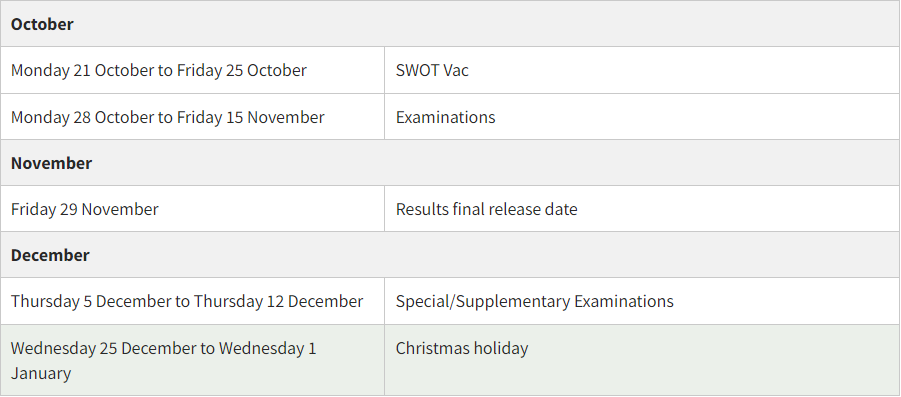901x397 pixels.
Task: Select the Wednesday 25 December date range
Action: point(163,360)
